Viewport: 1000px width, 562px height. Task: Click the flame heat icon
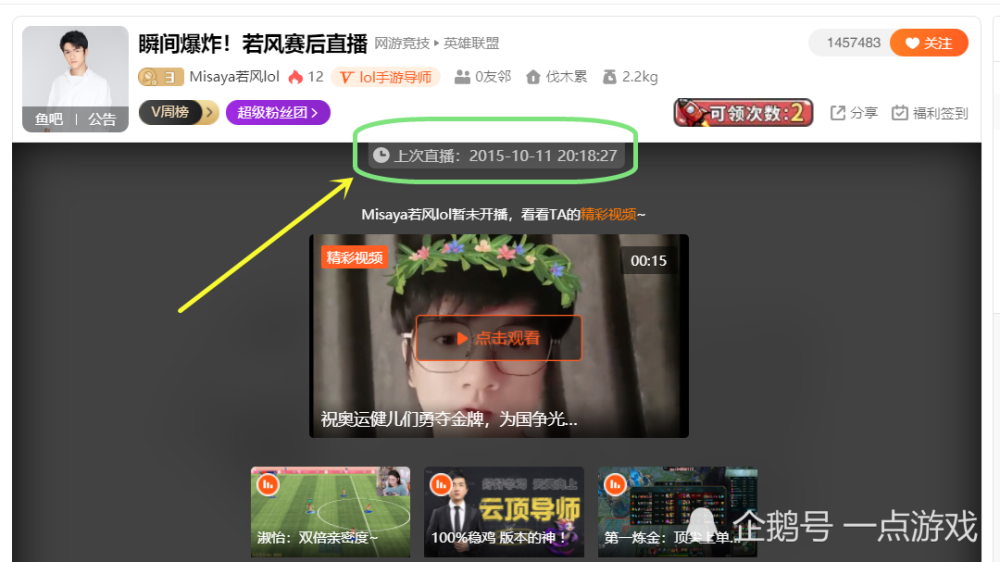[x=295, y=77]
